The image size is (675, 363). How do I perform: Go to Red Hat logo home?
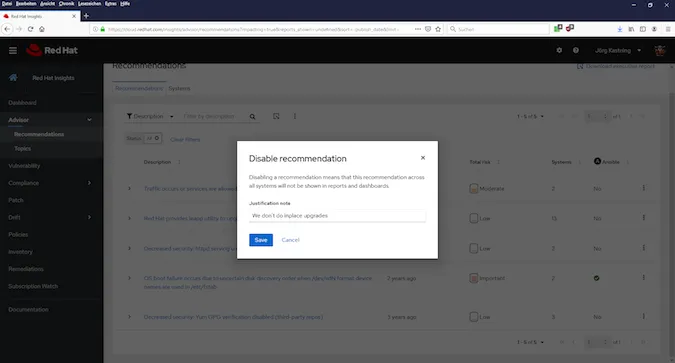pos(52,50)
